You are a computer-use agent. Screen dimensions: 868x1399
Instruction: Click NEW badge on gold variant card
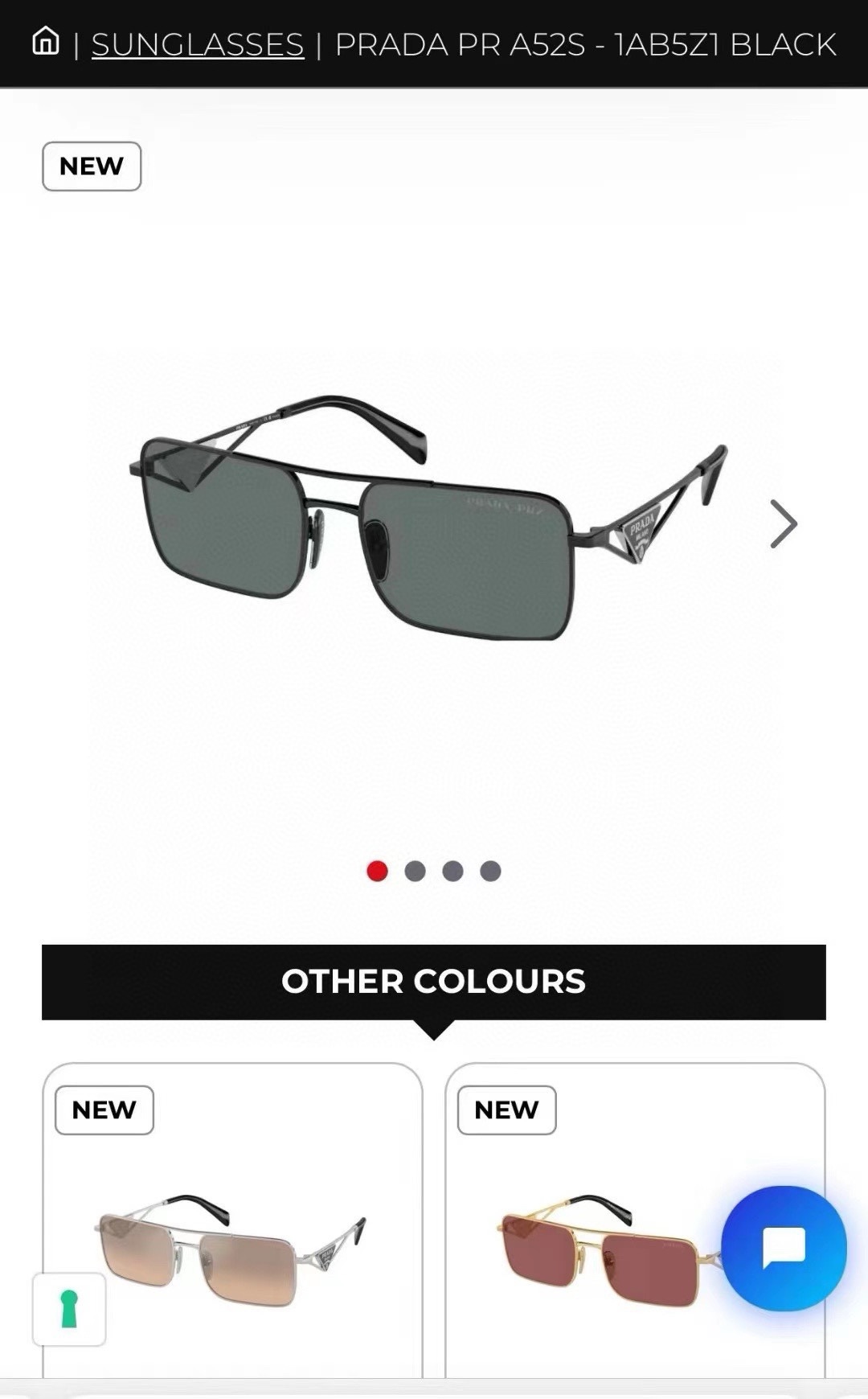(507, 1110)
